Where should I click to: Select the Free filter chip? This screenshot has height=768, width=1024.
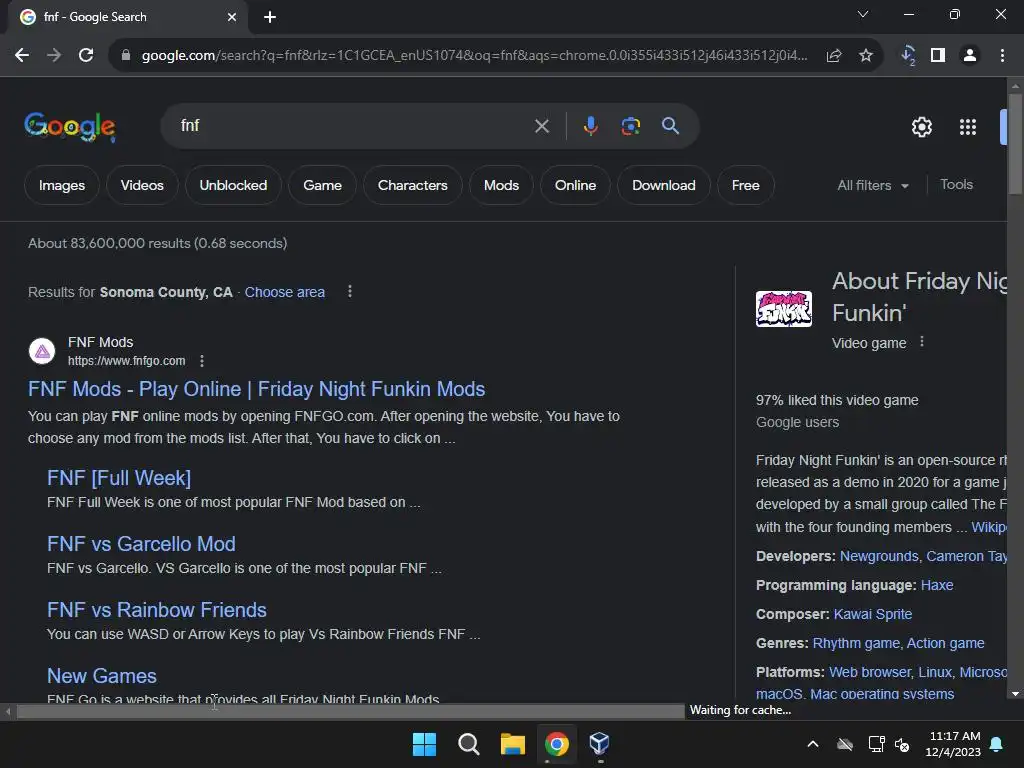746,185
